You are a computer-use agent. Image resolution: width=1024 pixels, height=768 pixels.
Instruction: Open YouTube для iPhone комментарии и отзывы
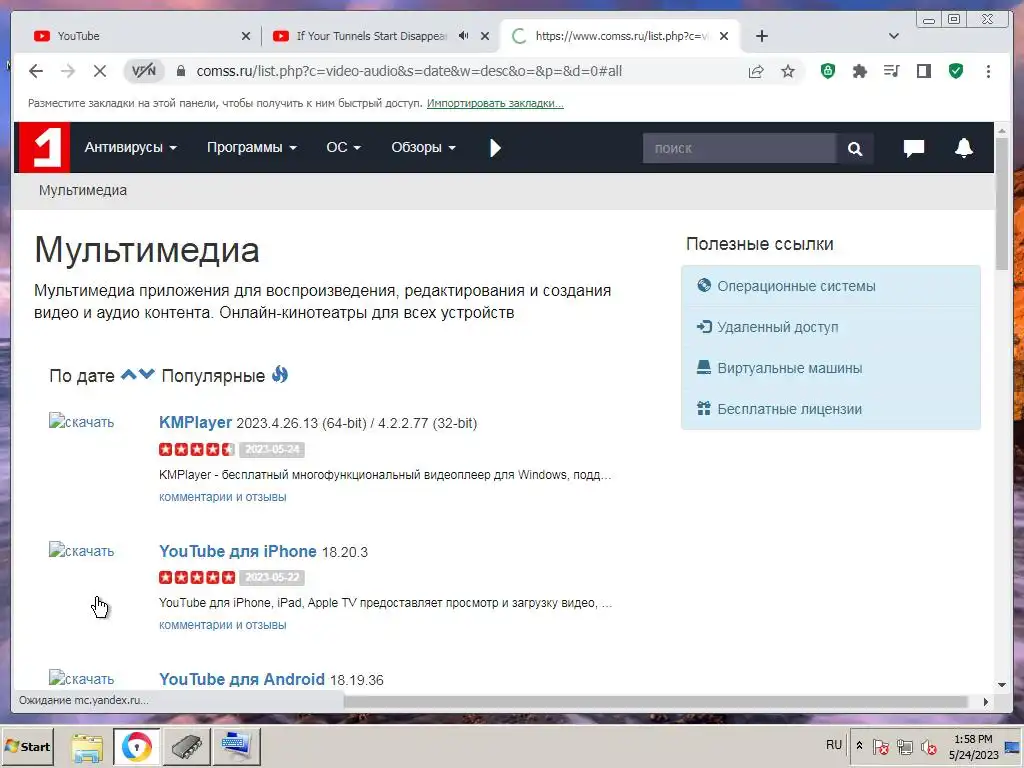223,625
